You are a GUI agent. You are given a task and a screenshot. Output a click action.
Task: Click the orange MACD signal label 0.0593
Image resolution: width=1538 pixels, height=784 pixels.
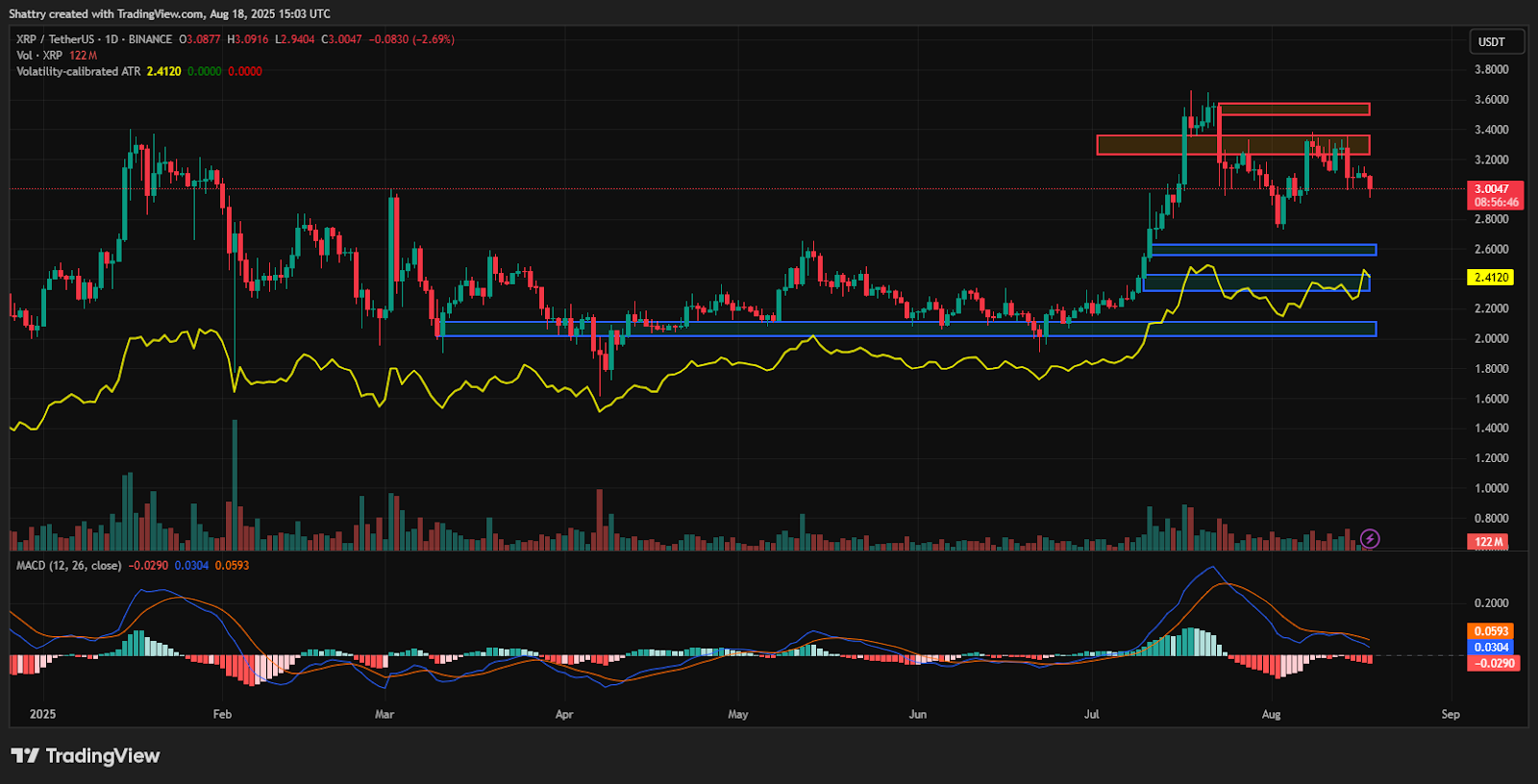(x=1491, y=631)
